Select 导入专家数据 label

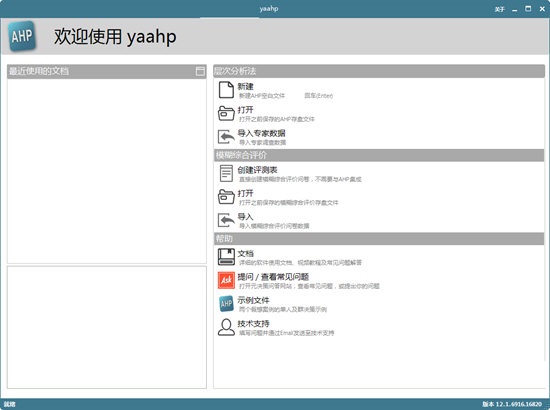coord(261,133)
